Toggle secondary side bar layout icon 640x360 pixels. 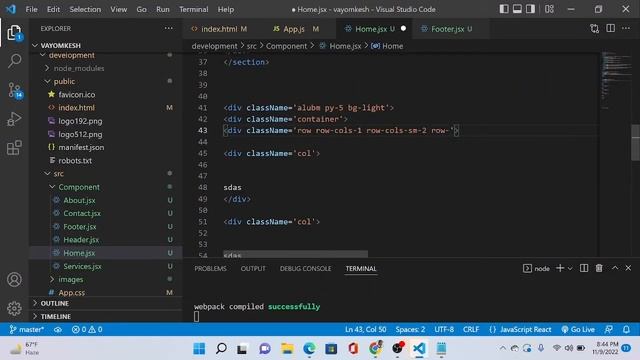[x=530, y=9]
